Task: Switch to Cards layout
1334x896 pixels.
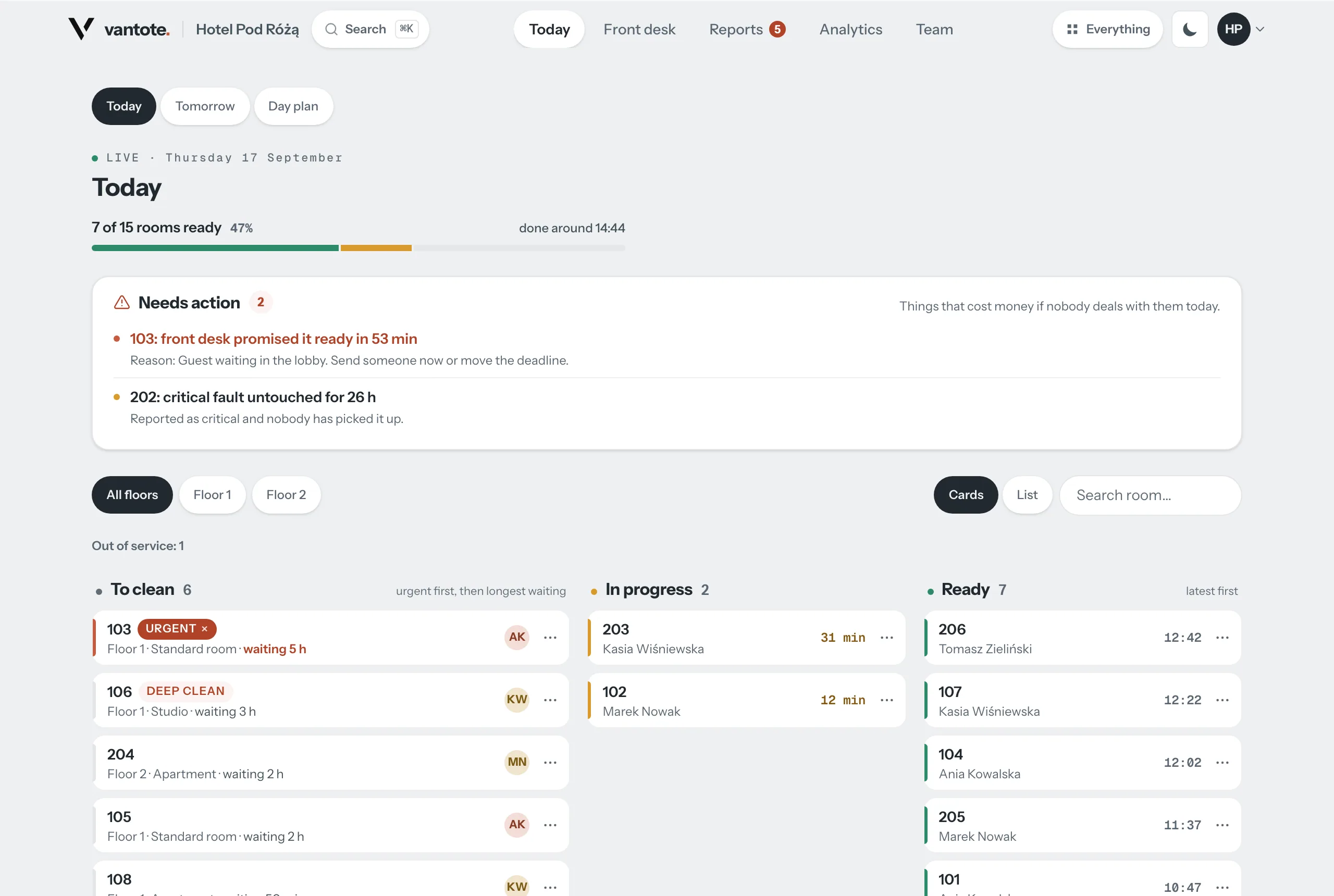Action: [966, 495]
